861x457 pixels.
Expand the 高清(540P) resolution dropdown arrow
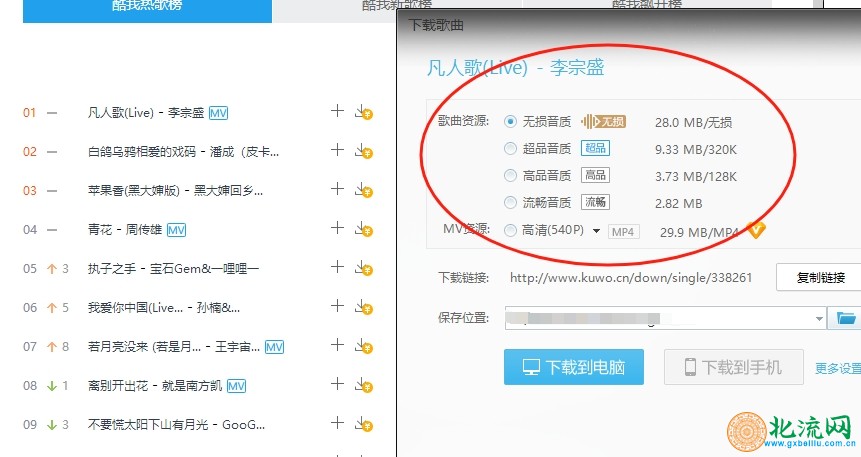(596, 231)
